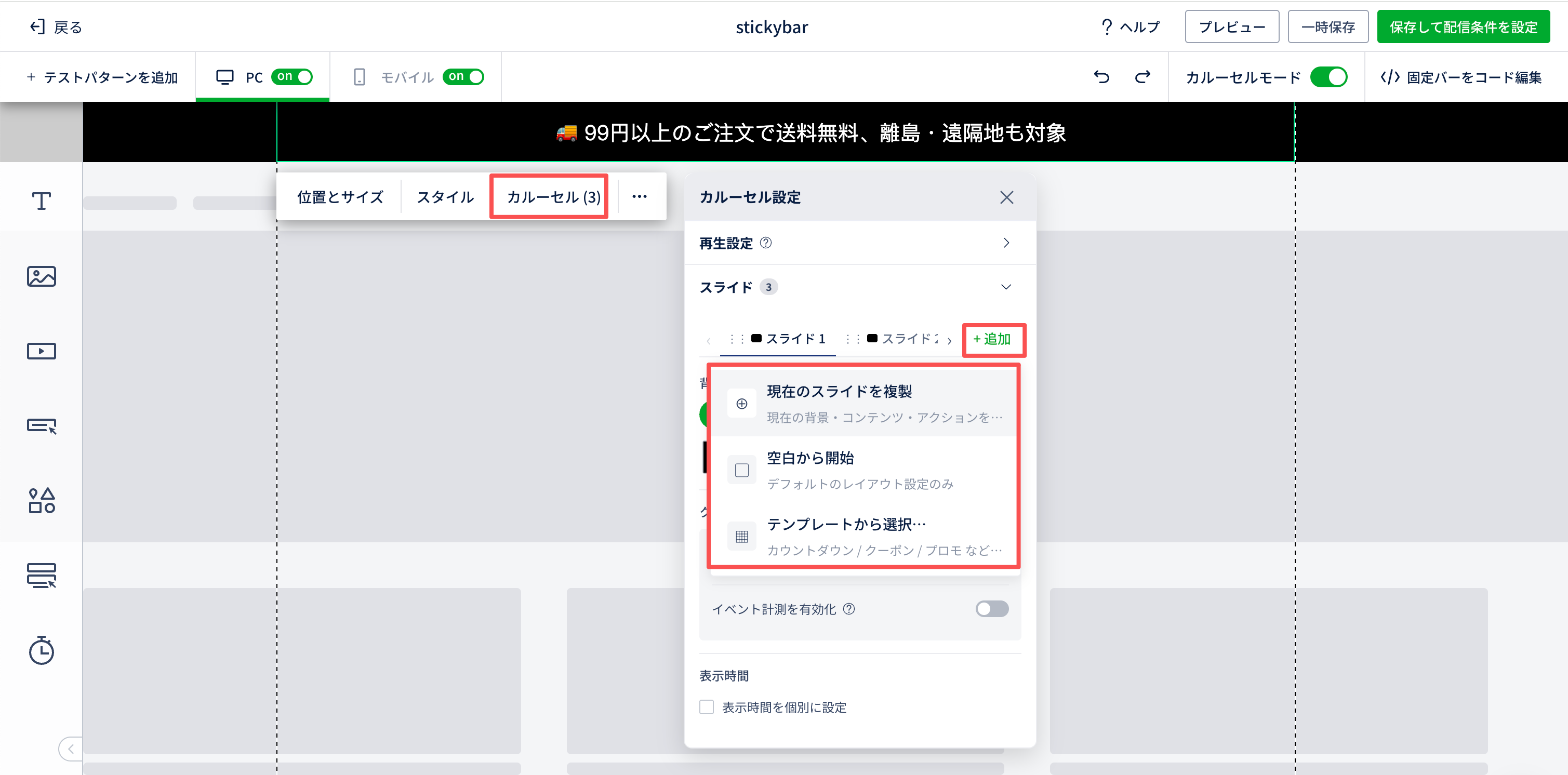Image resolution: width=1568 pixels, height=775 pixels.
Task: Toggle the PC on switch
Action: (x=292, y=77)
